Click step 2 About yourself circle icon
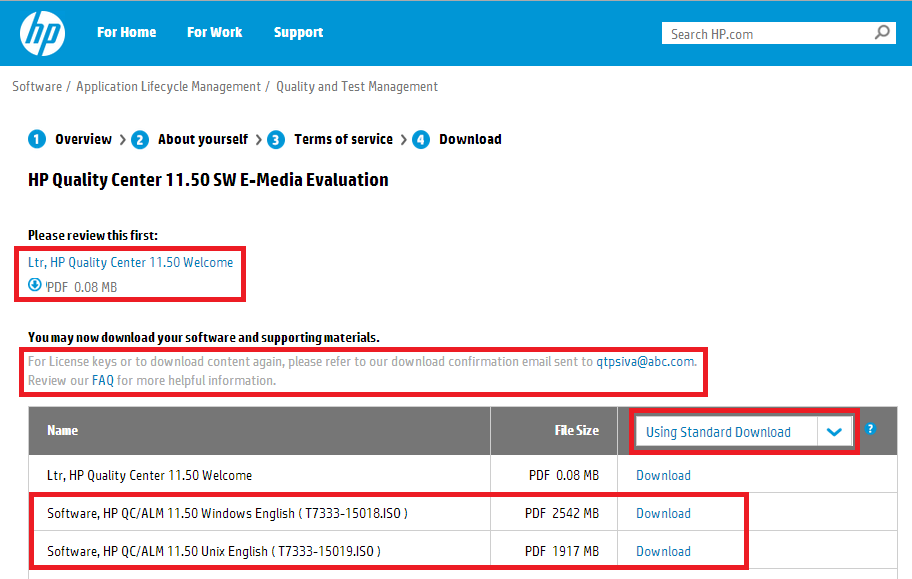The width and height of the screenshot is (912, 579). pyautogui.click(x=140, y=139)
